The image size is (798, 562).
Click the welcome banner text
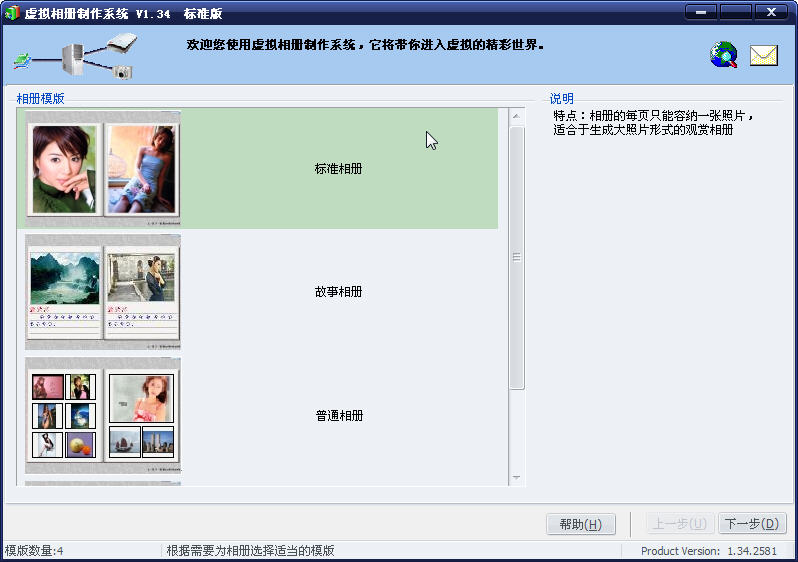click(x=365, y=45)
